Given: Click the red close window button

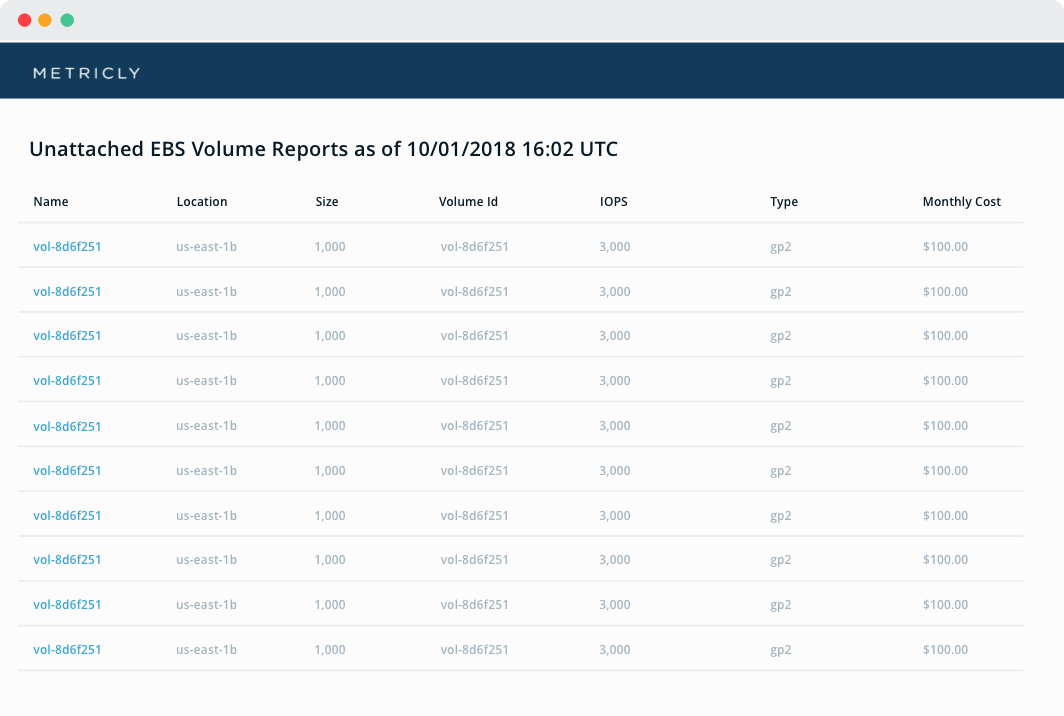Looking at the screenshot, I should (x=24, y=20).
